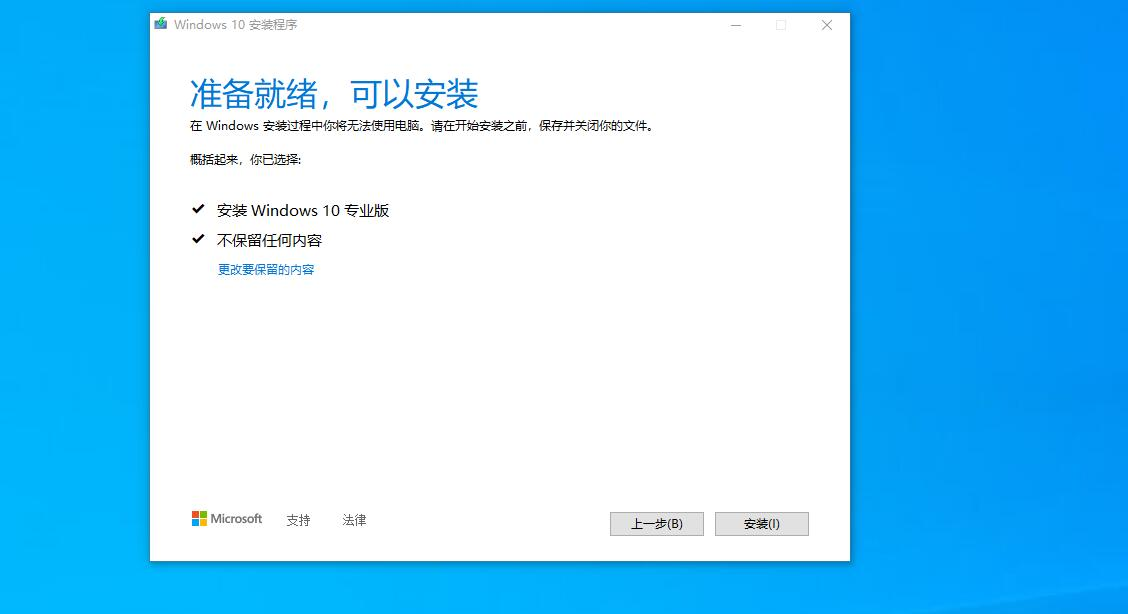
Task: Close the Windows 10 安装程序 window
Action: point(827,25)
